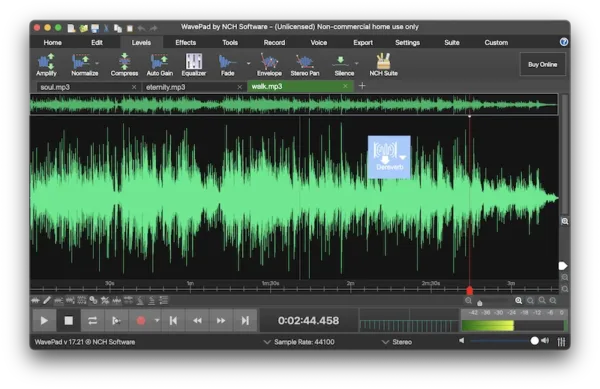
Task: Select the pencil edit tool
Action: pyautogui.click(x=47, y=301)
